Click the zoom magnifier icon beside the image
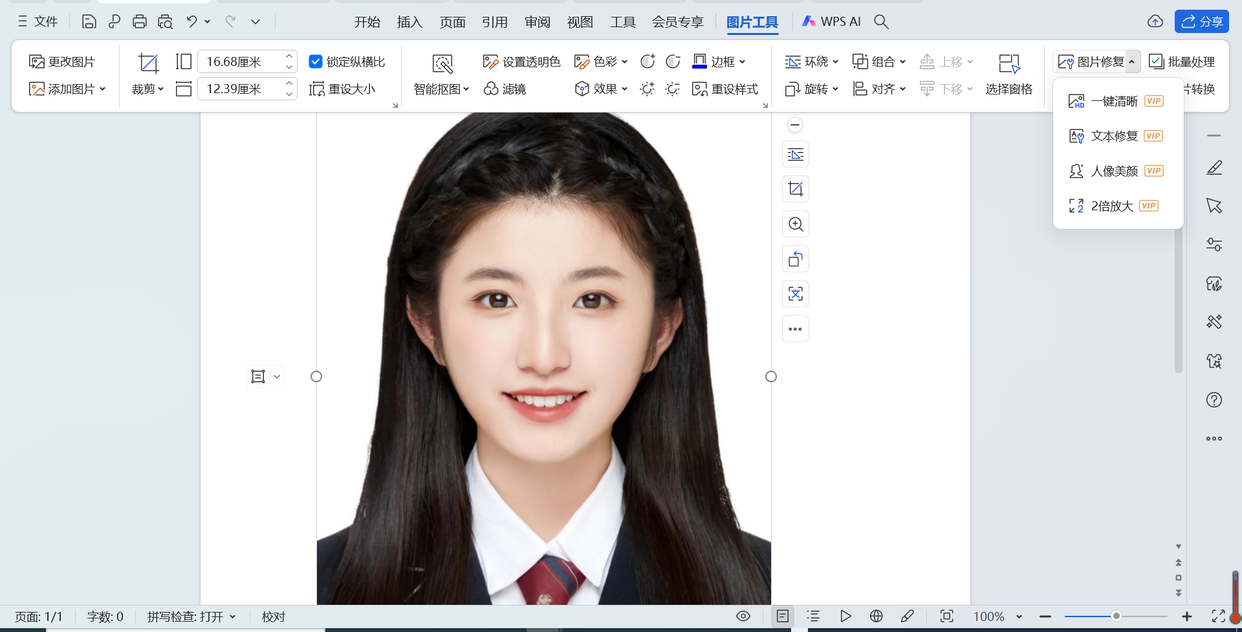The image size is (1242, 632). tap(795, 224)
